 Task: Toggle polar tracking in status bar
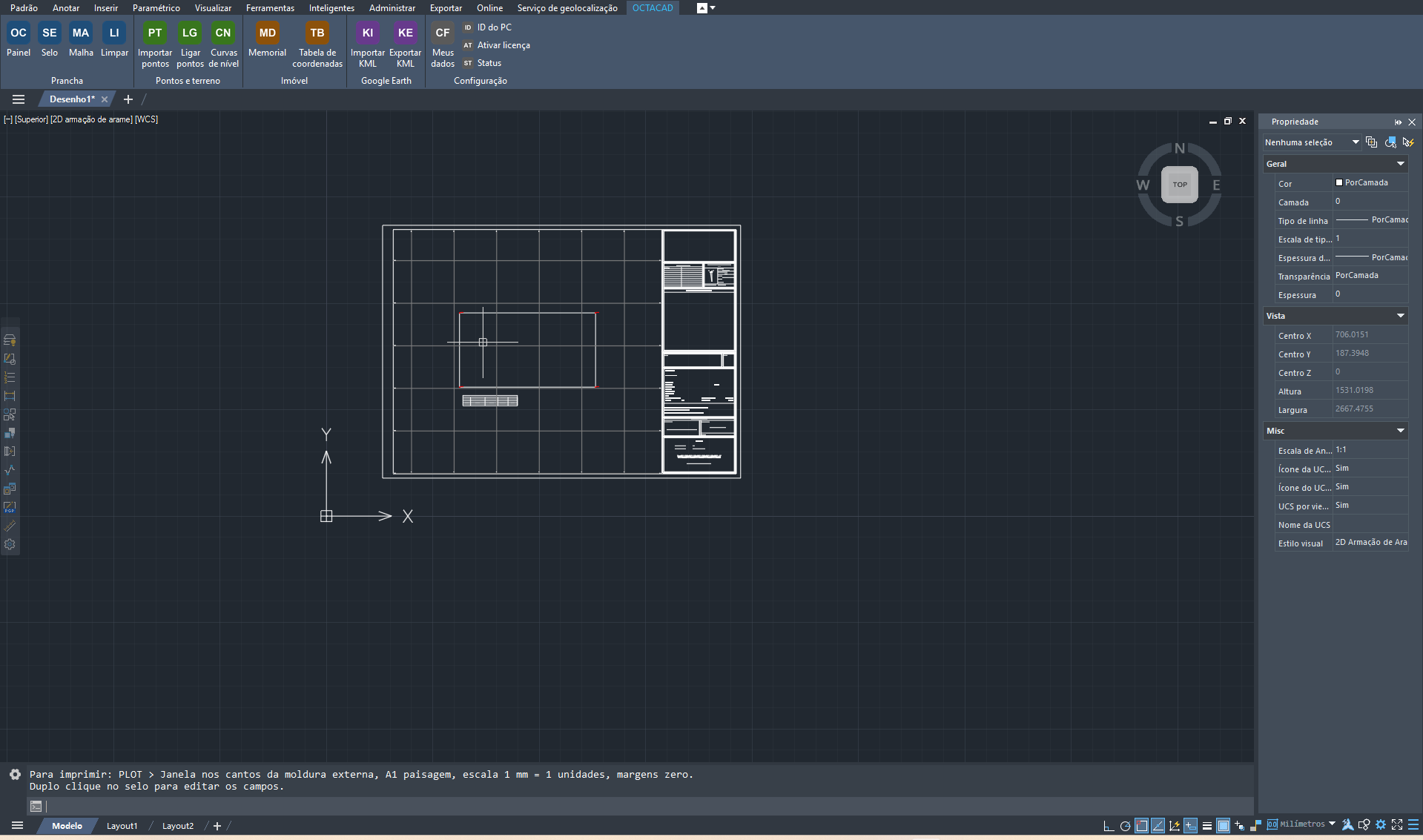coord(1125,825)
